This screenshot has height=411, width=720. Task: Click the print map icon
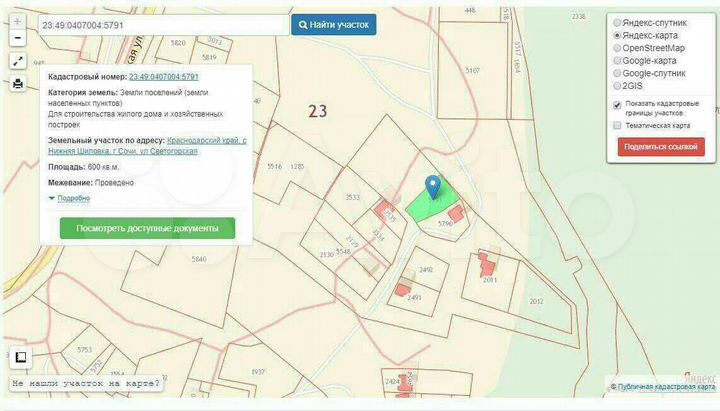tap(17, 83)
